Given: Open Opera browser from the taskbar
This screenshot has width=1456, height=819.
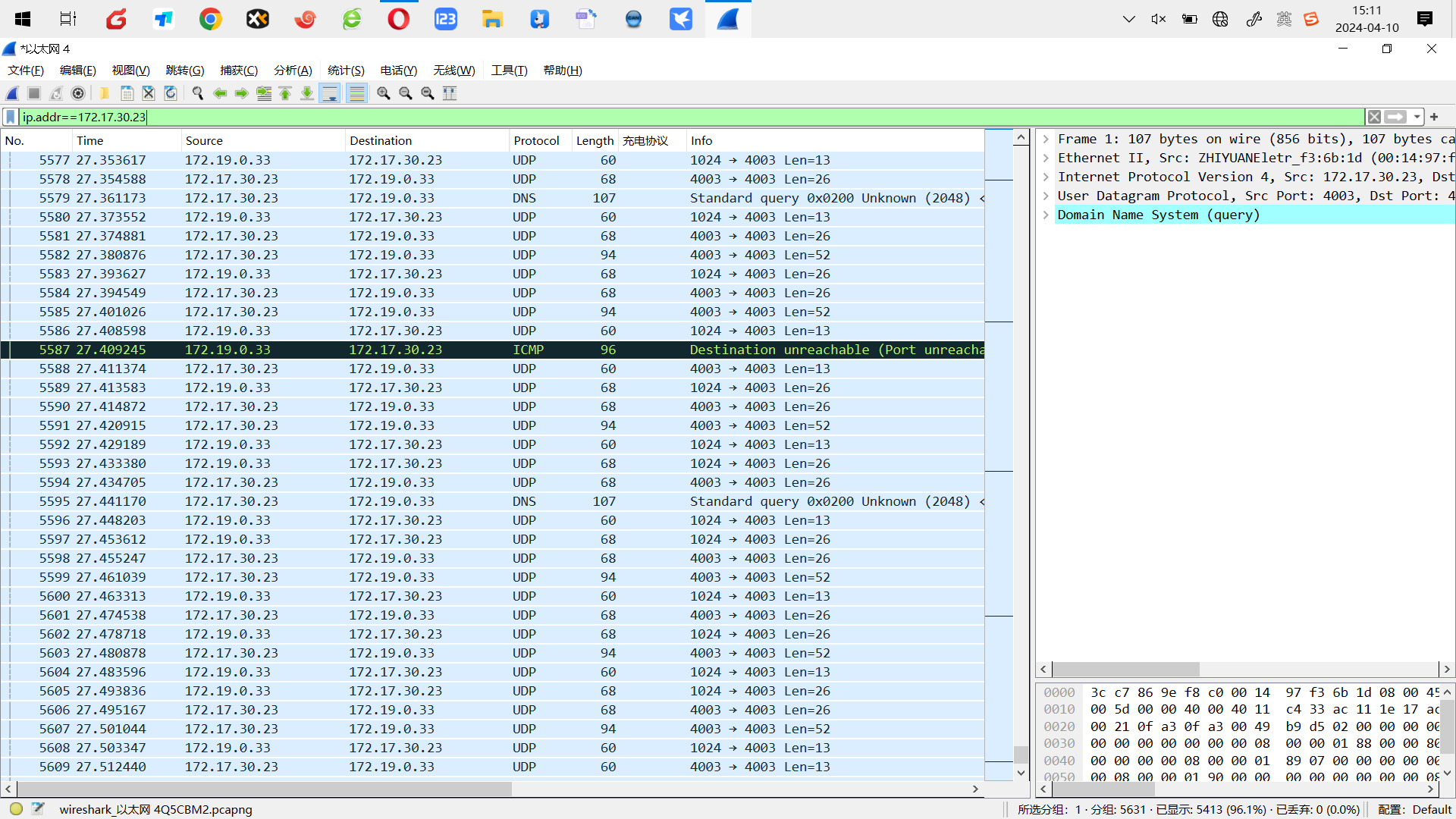Looking at the screenshot, I should (x=398, y=19).
